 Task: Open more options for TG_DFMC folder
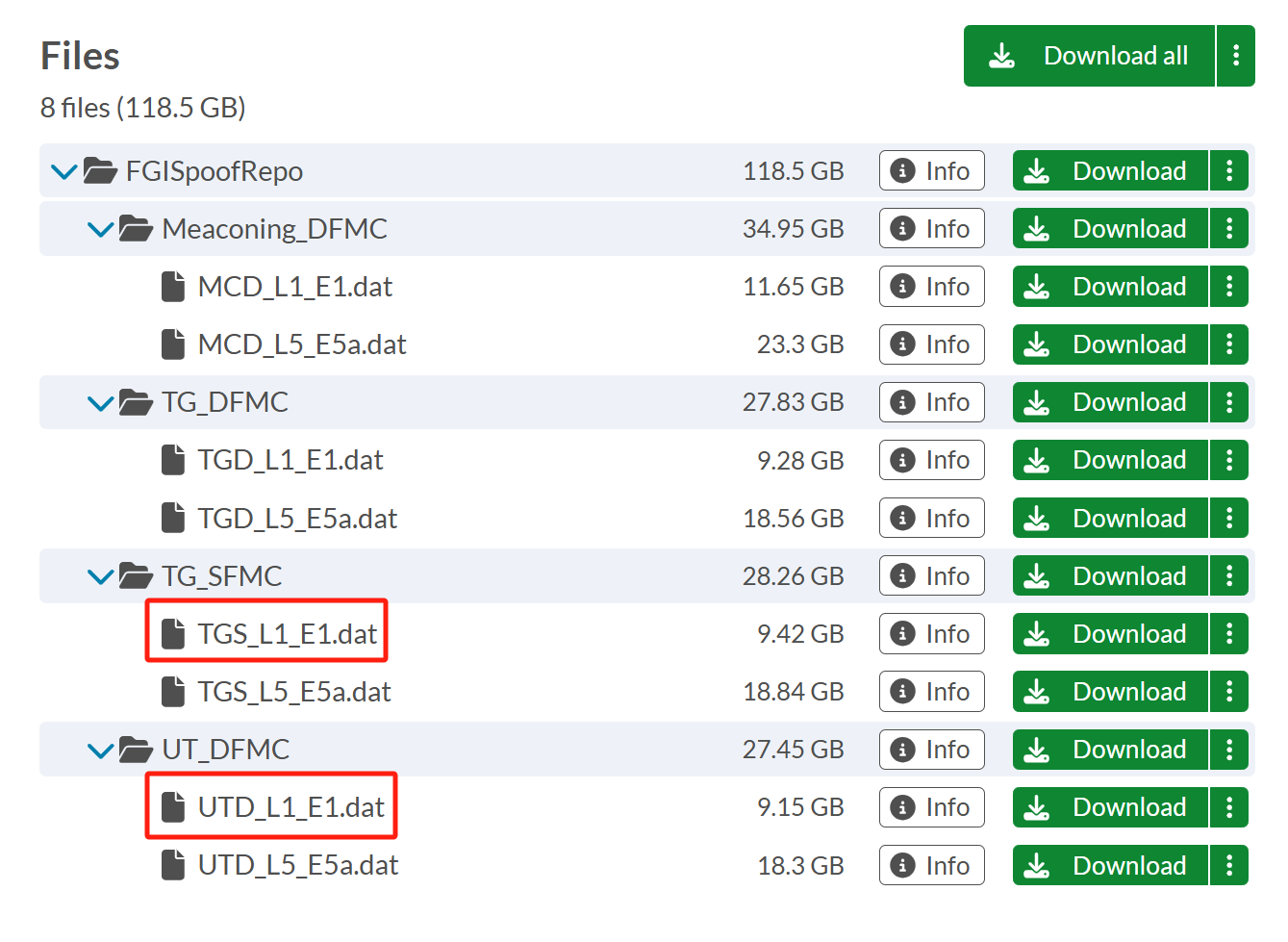1229,402
